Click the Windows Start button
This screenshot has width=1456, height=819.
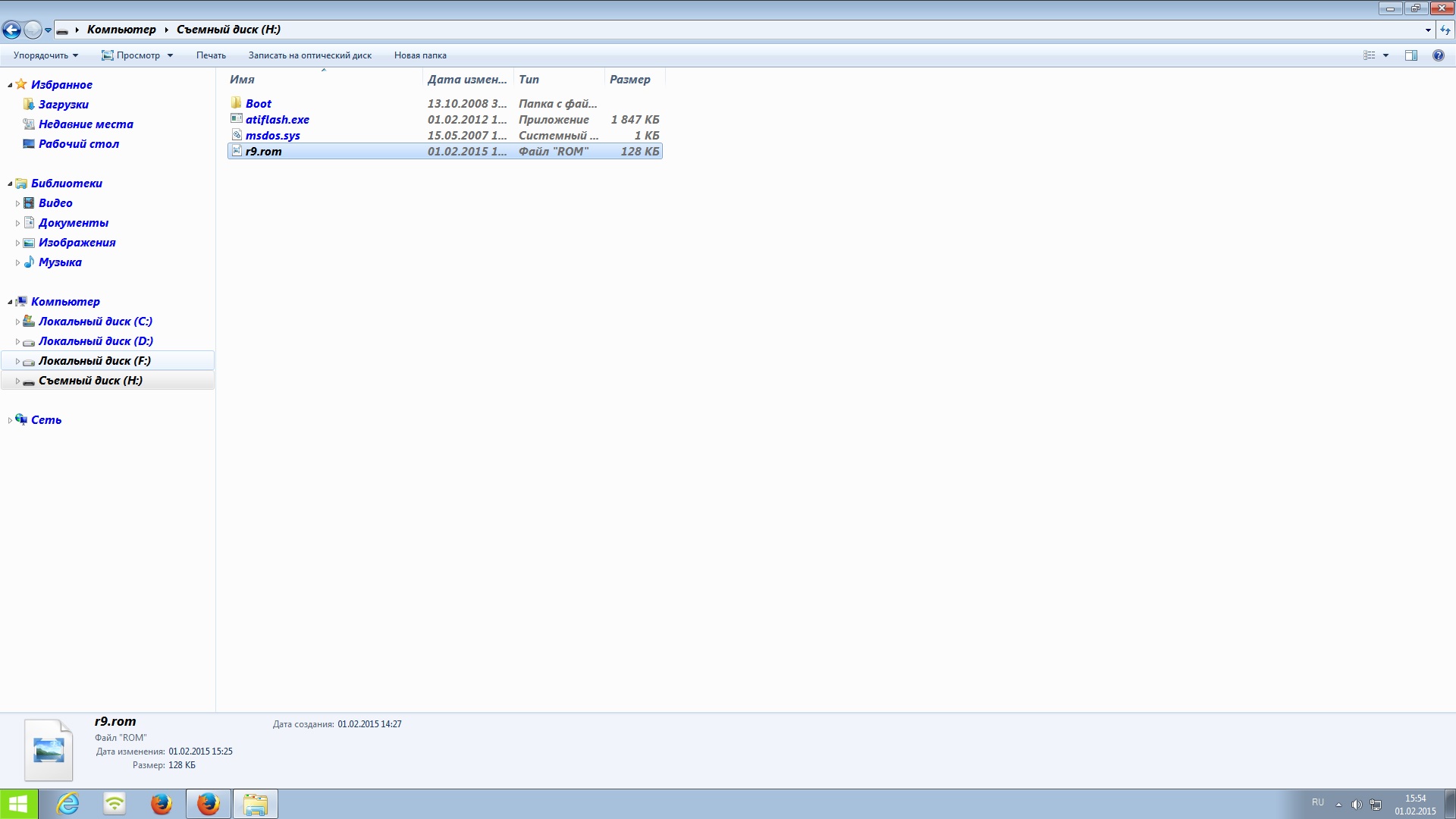[18, 804]
